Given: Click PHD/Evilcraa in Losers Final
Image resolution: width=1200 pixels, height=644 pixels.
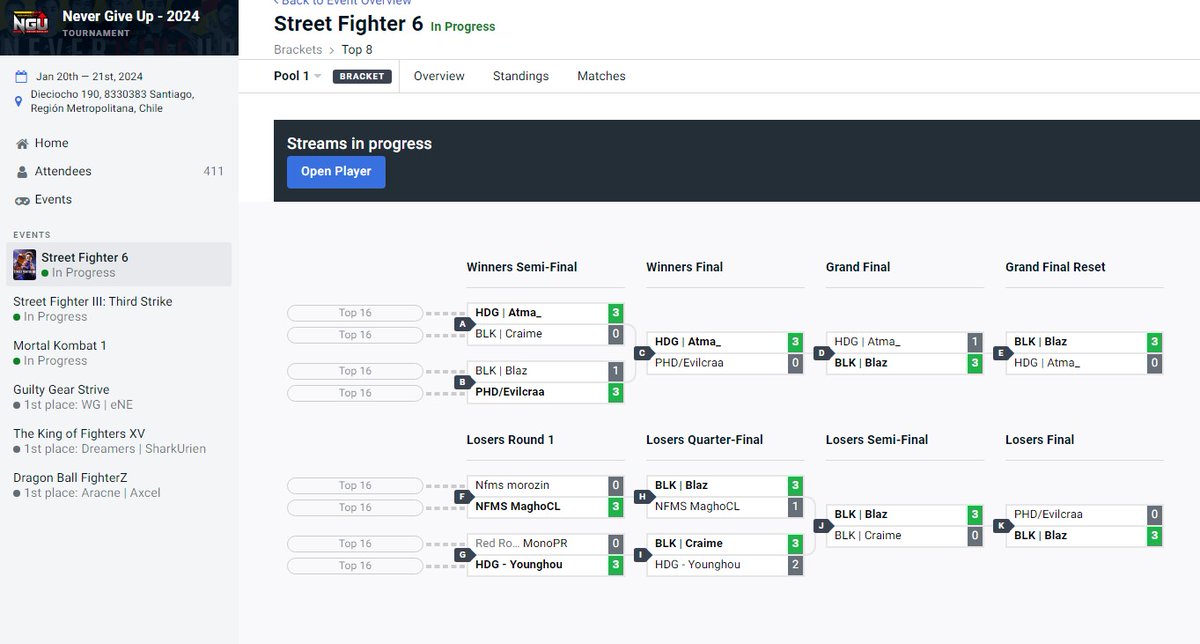Looking at the screenshot, I should (x=1076, y=515).
